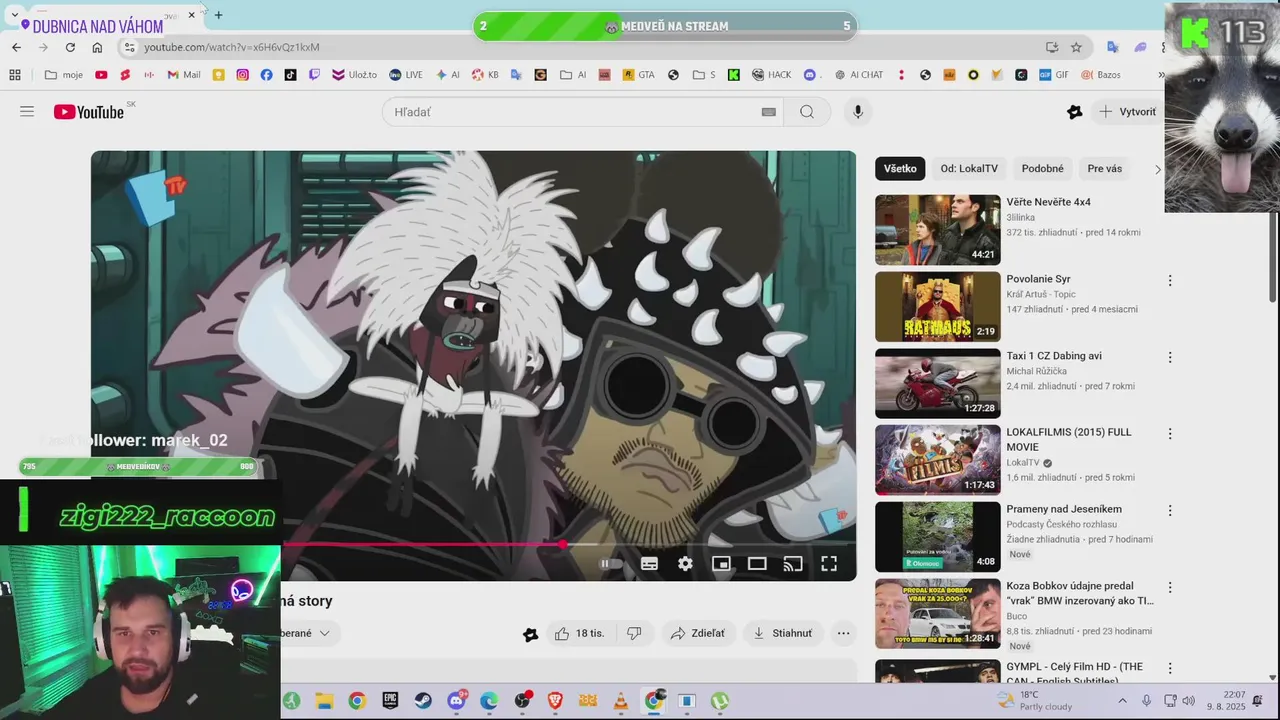1280x720 pixels.
Task: Open options menu for Povolanie Syr video
Action: [x=1170, y=281]
